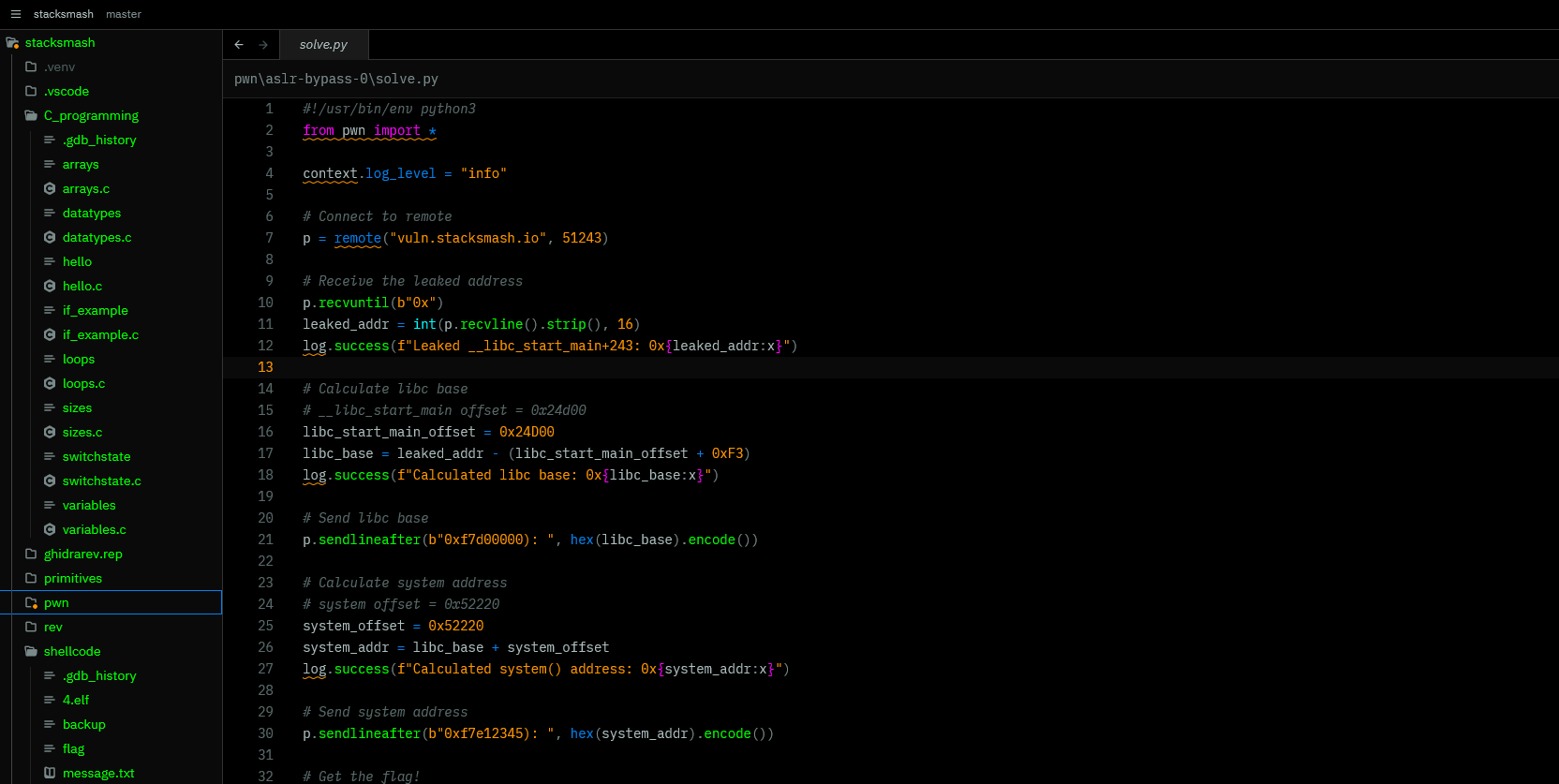Image resolution: width=1559 pixels, height=784 pixels.
Task: Click the C icon beside if_example.c
Action: [x=50, y=334]
